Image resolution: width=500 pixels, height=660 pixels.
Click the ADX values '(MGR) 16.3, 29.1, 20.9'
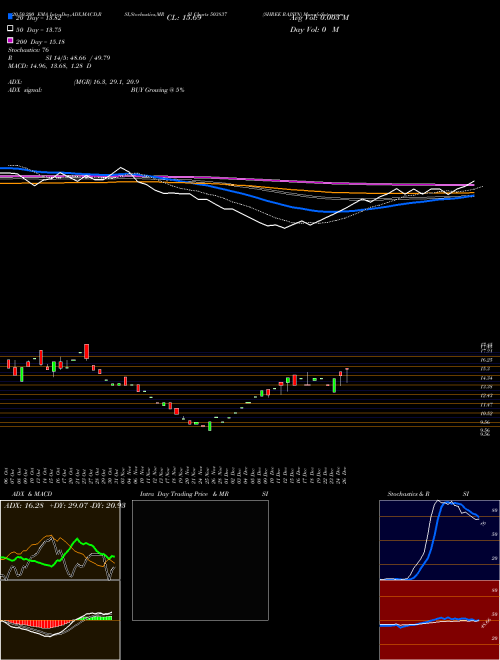[106, 82]
